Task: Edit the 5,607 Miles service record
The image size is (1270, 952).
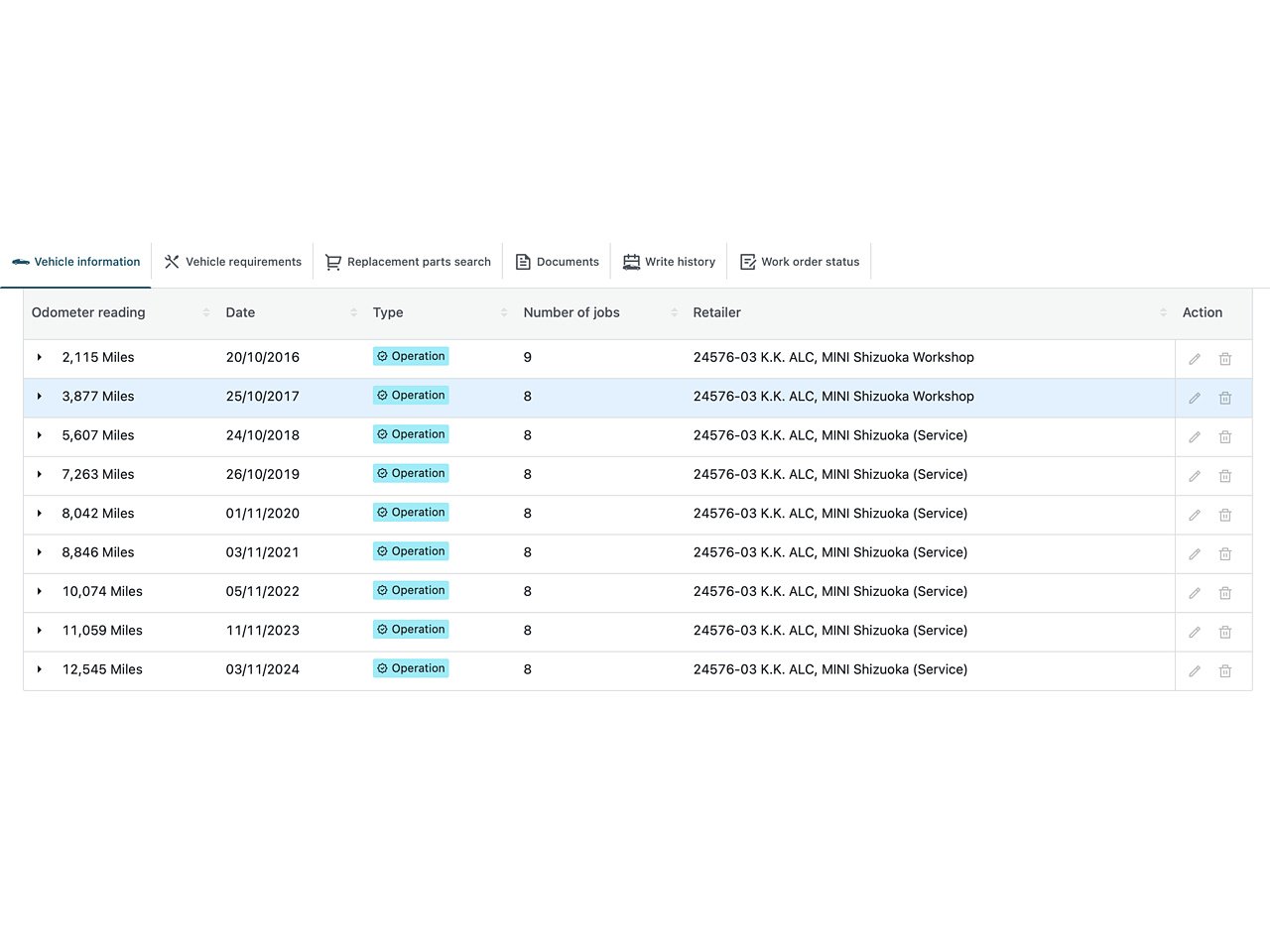Action: point(1195,437)
